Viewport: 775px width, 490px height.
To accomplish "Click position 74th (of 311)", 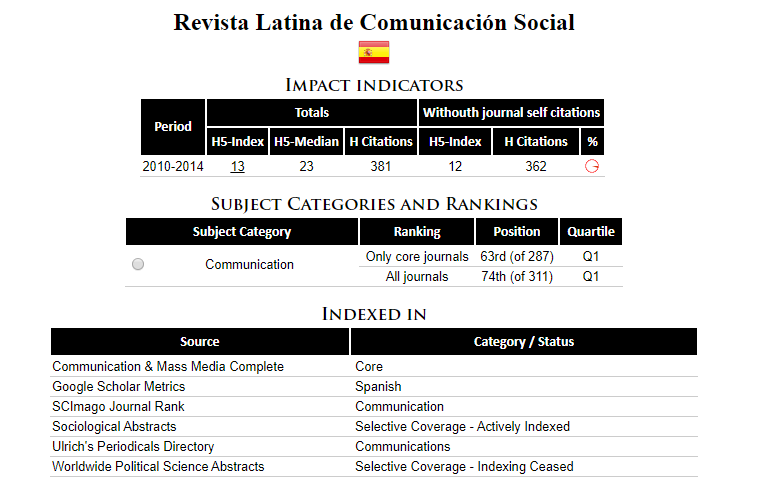I will click(517, 276).
